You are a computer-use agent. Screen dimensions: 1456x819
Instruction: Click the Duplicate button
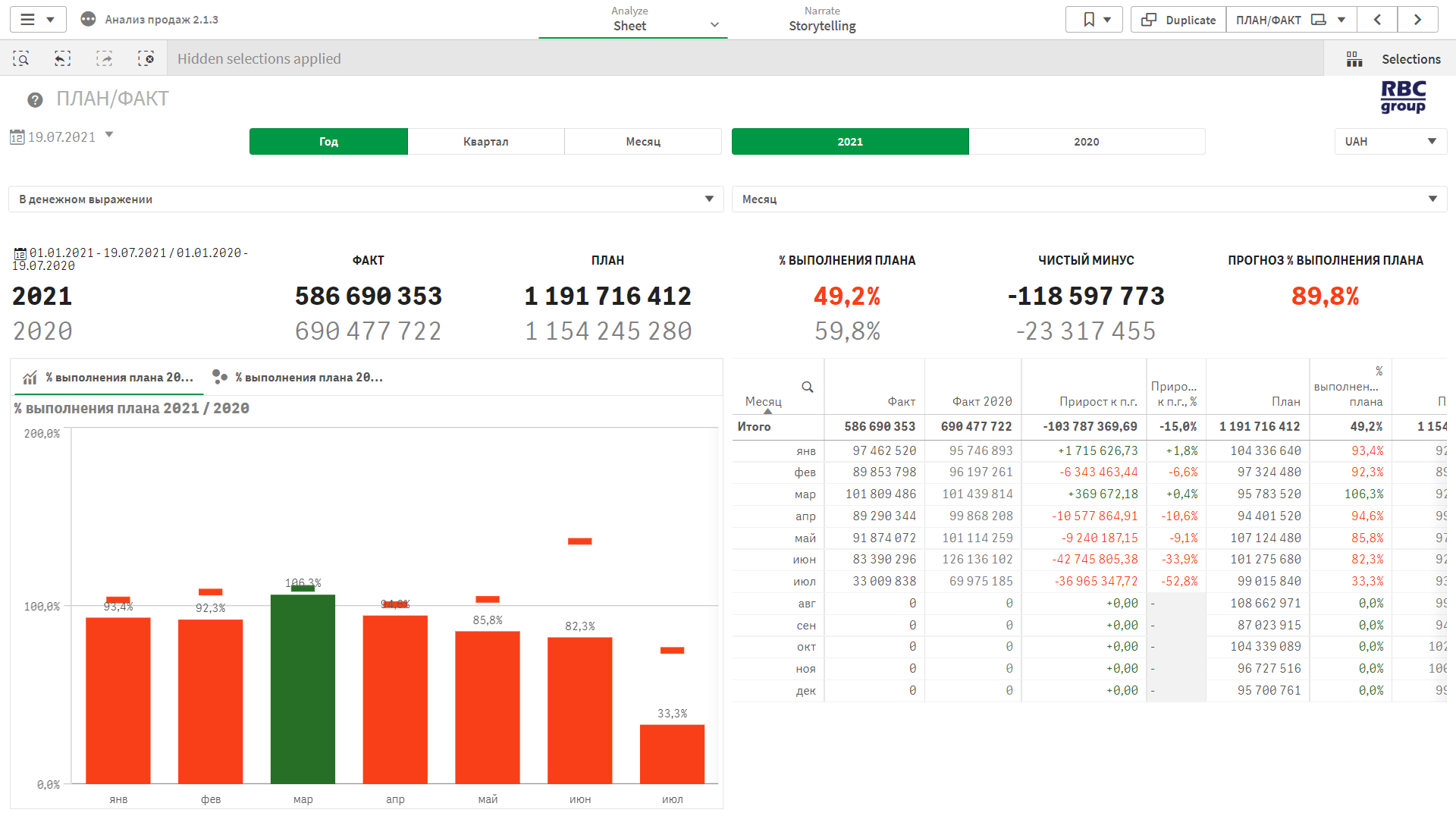click(1178, 20)
